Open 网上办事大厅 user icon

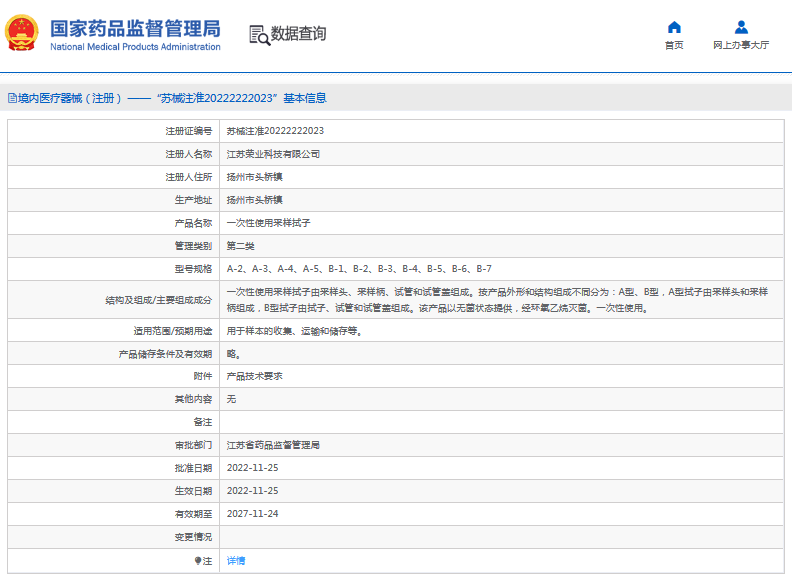point(741,27)
